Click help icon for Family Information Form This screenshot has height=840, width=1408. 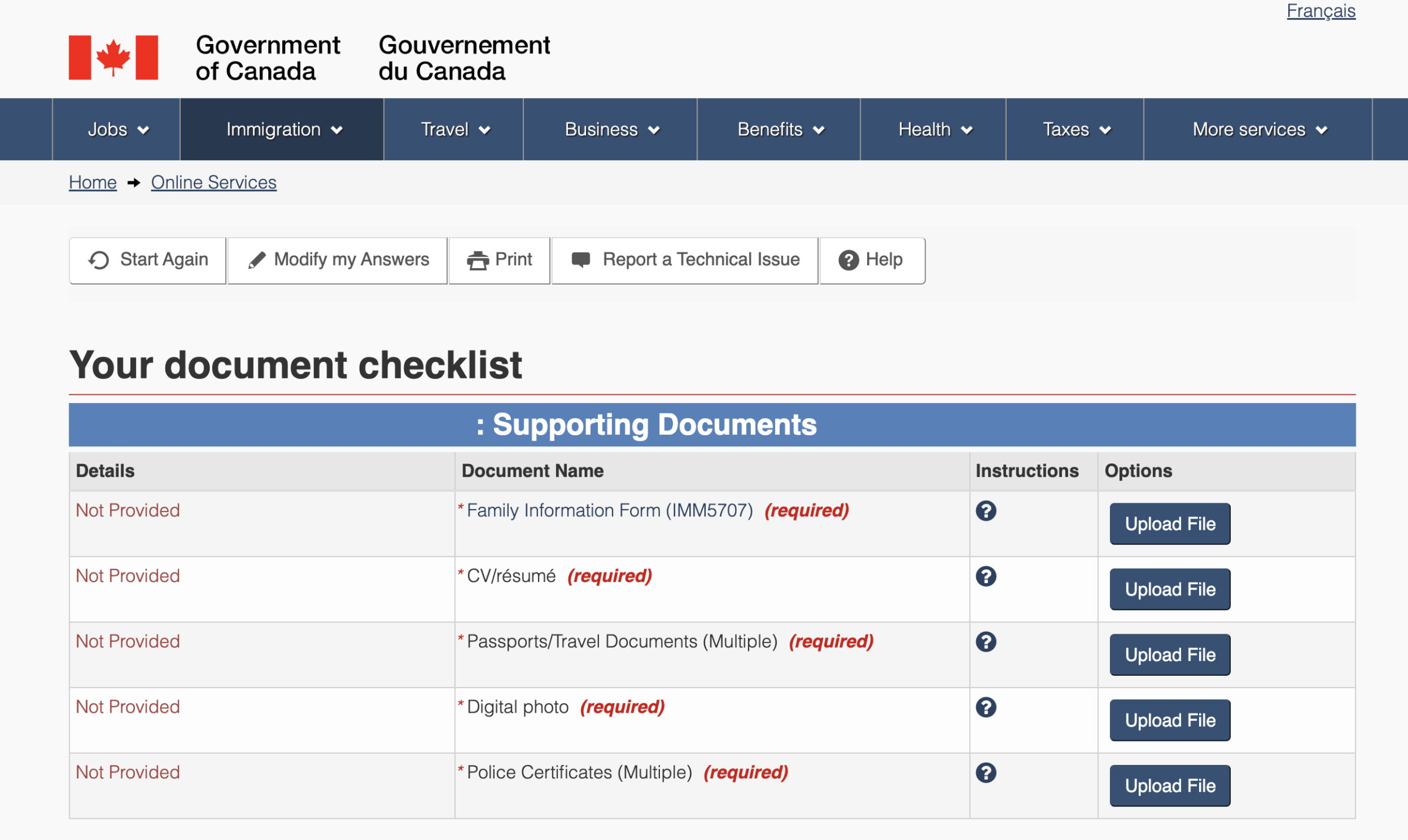(x=986, y=511)
